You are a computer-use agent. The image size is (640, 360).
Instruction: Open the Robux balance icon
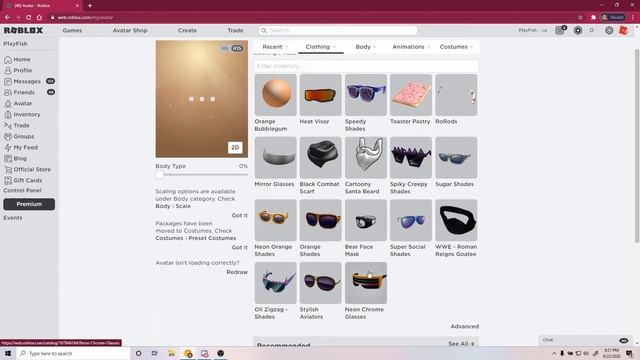pos(578,31)
